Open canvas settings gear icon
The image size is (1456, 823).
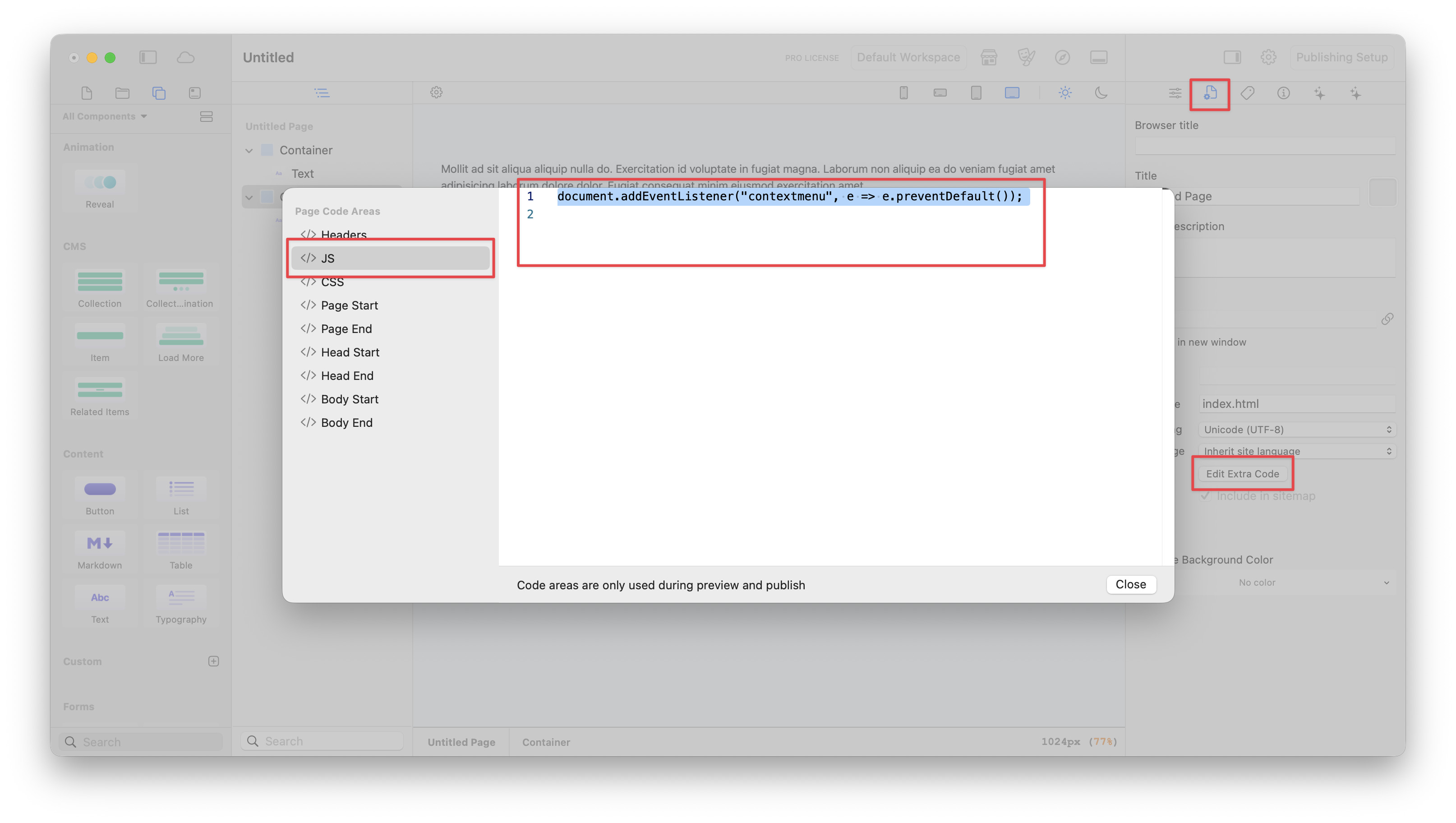(x=436, y=92)
